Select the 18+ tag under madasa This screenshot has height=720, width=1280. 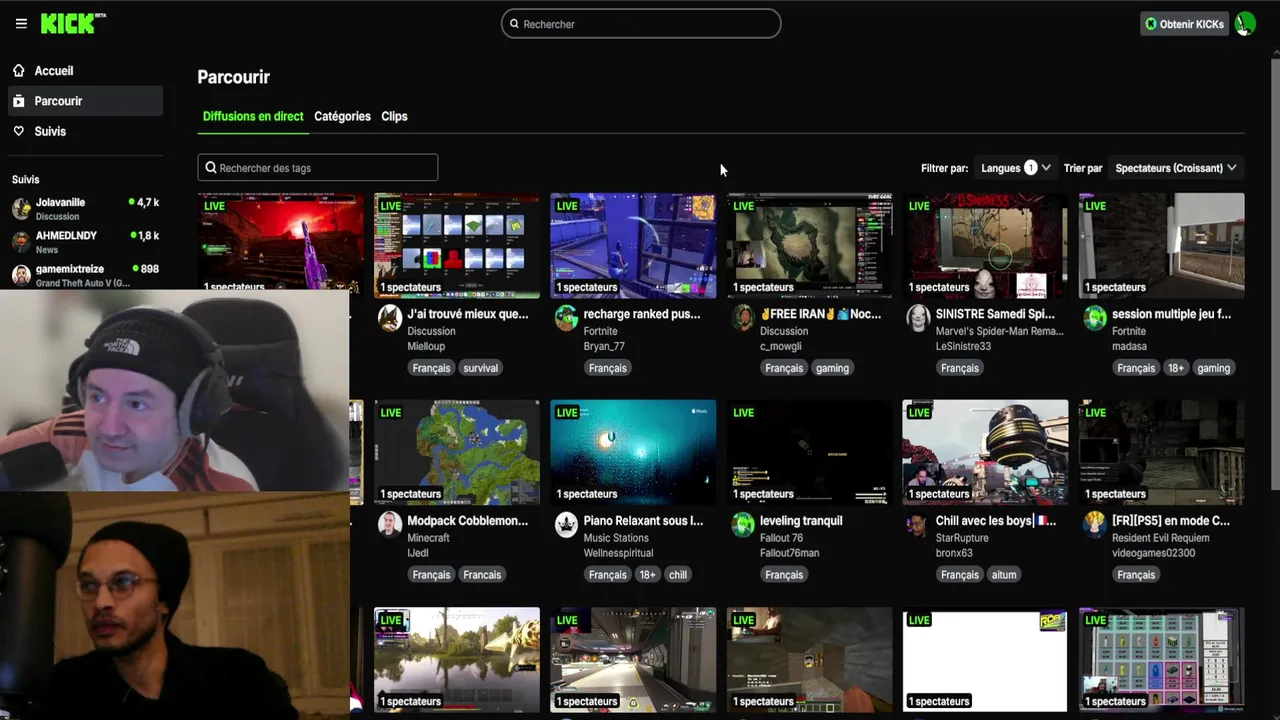1176,368
